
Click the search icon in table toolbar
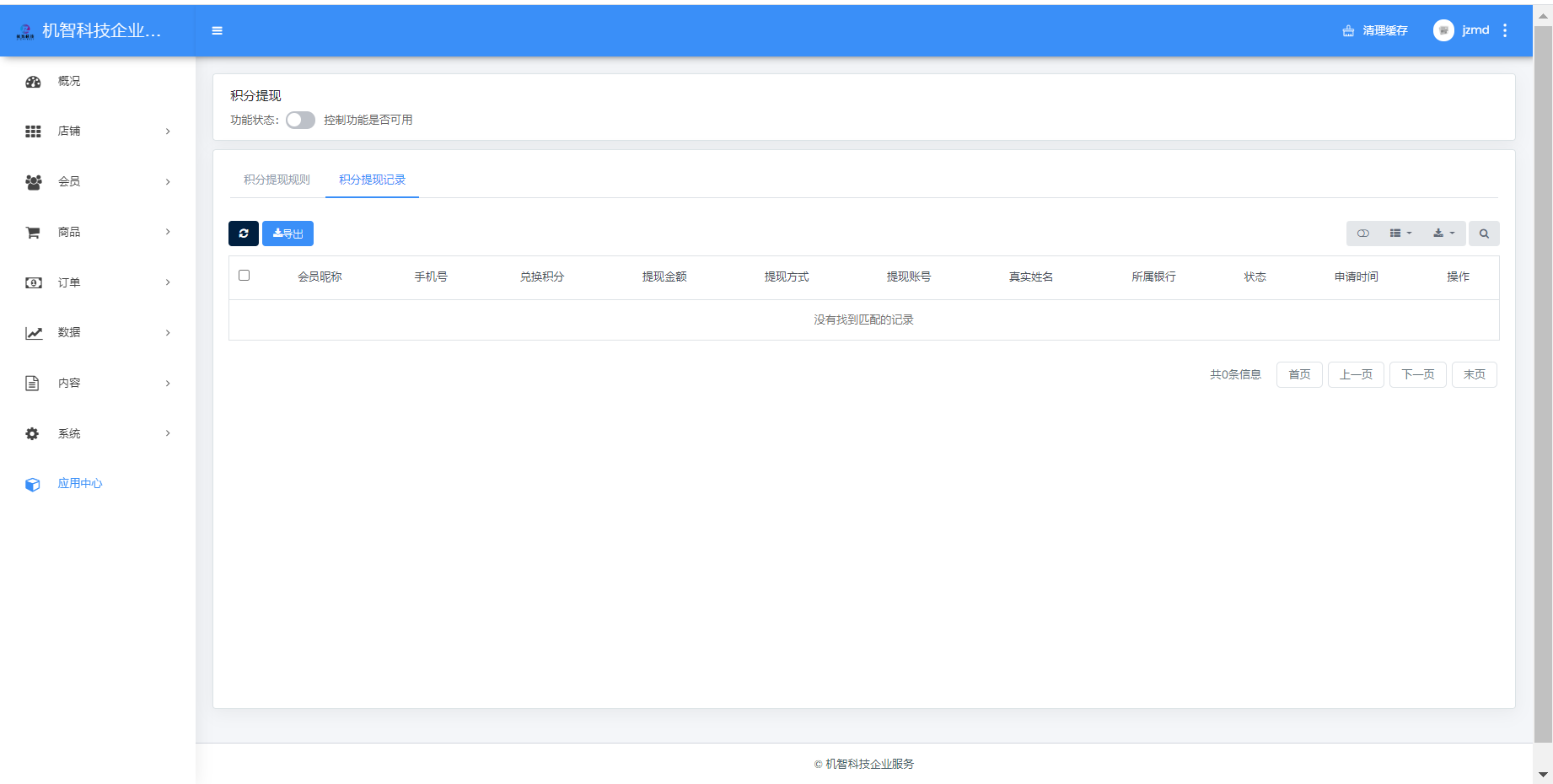coord(1484,234)
